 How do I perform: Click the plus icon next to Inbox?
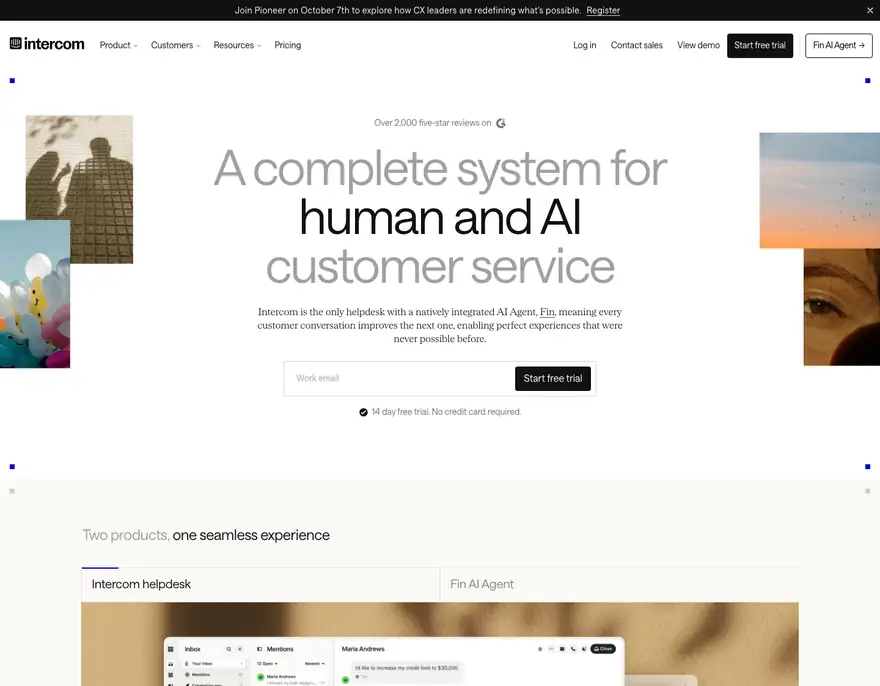[x=240, y=649]
